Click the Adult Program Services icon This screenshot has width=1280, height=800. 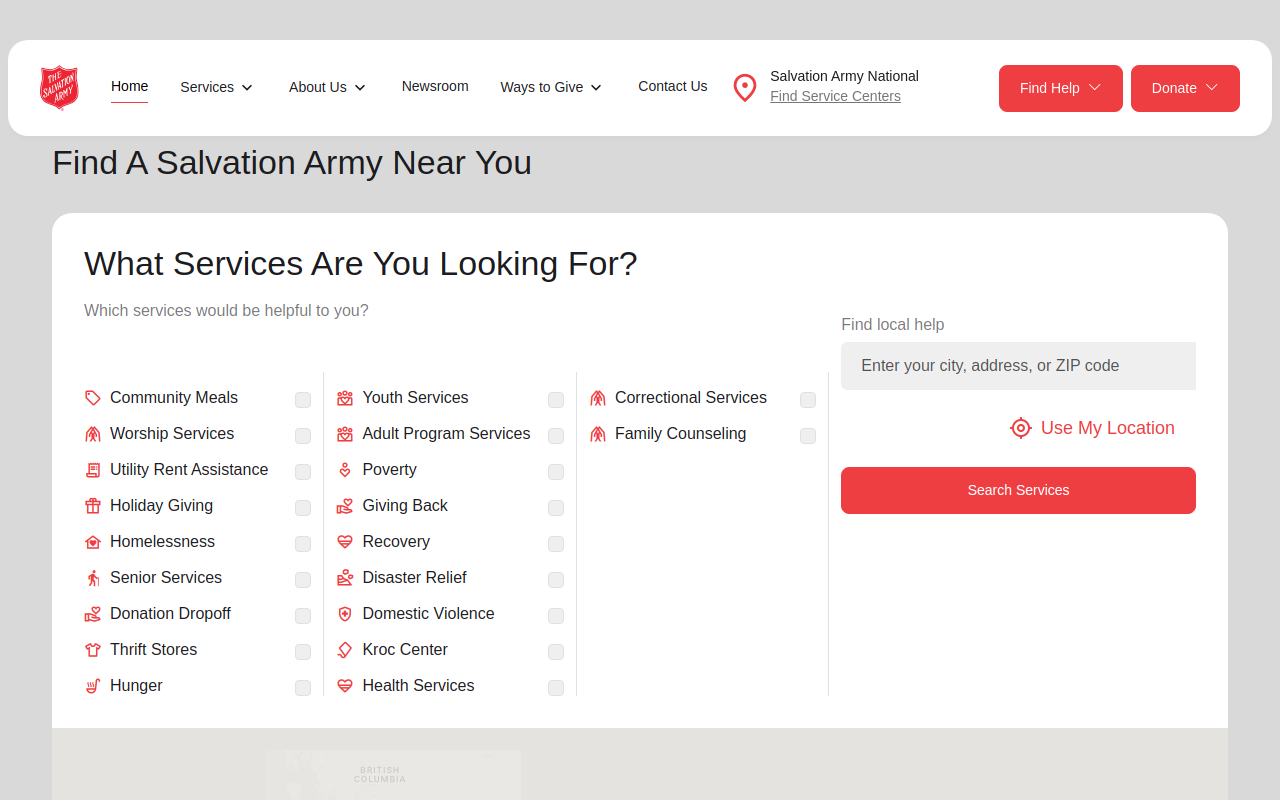(x=345, y=434)
